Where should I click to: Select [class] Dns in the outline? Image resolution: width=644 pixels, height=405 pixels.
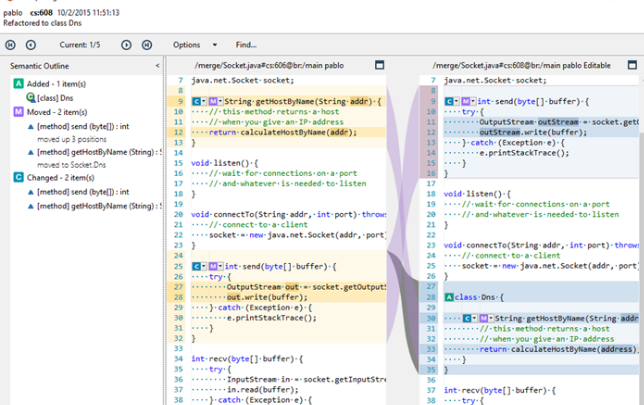[55, 98]
